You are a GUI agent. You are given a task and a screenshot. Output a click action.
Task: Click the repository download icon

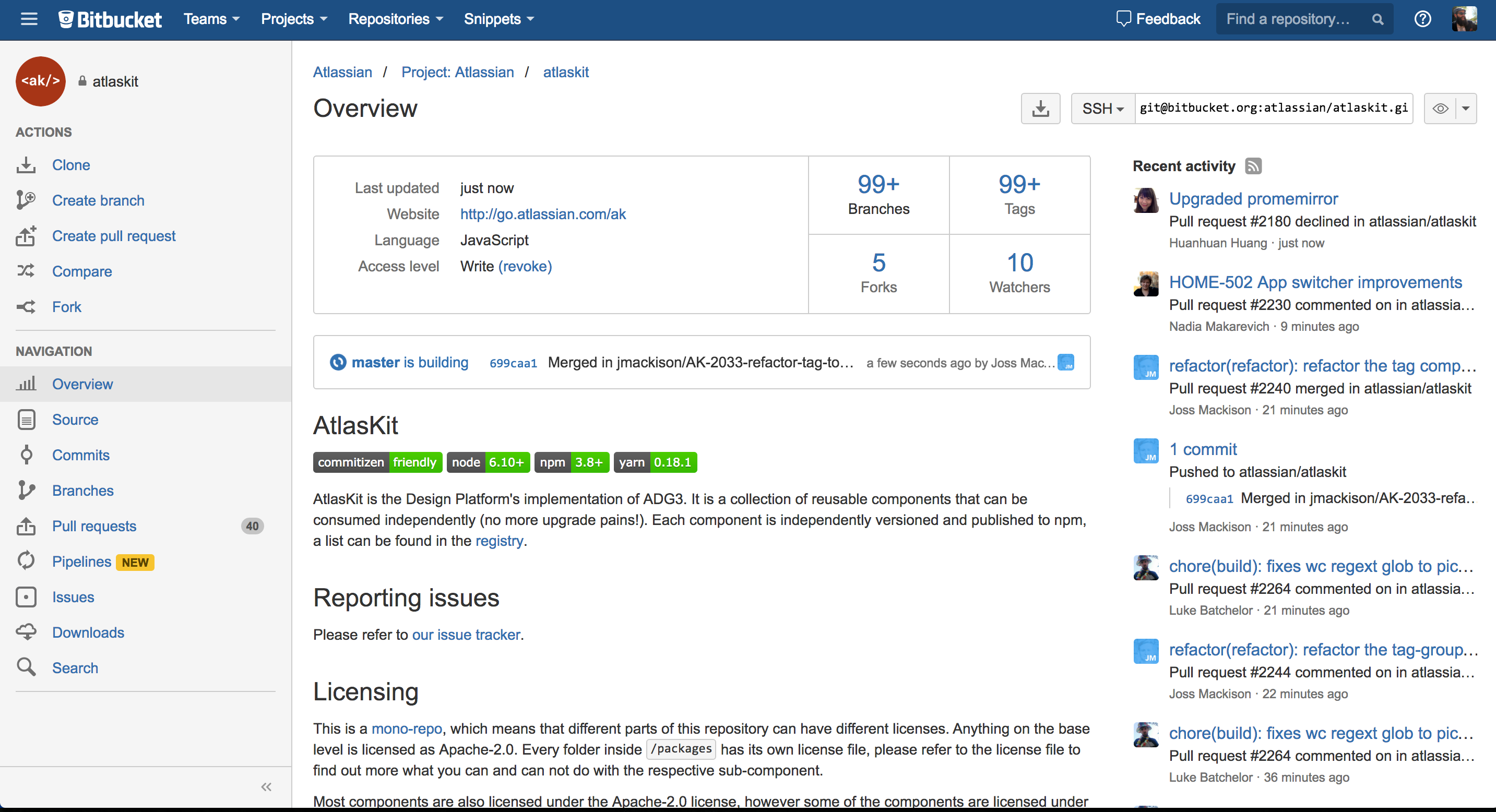point(1040,108)
